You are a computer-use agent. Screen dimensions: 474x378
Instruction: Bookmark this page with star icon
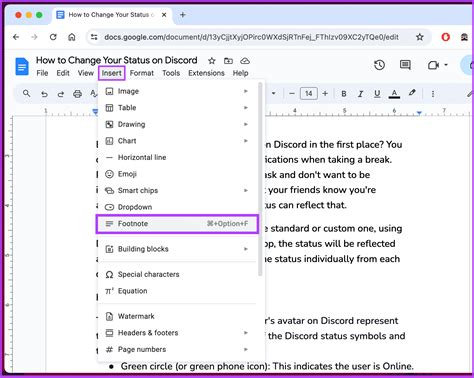(420, 37)
